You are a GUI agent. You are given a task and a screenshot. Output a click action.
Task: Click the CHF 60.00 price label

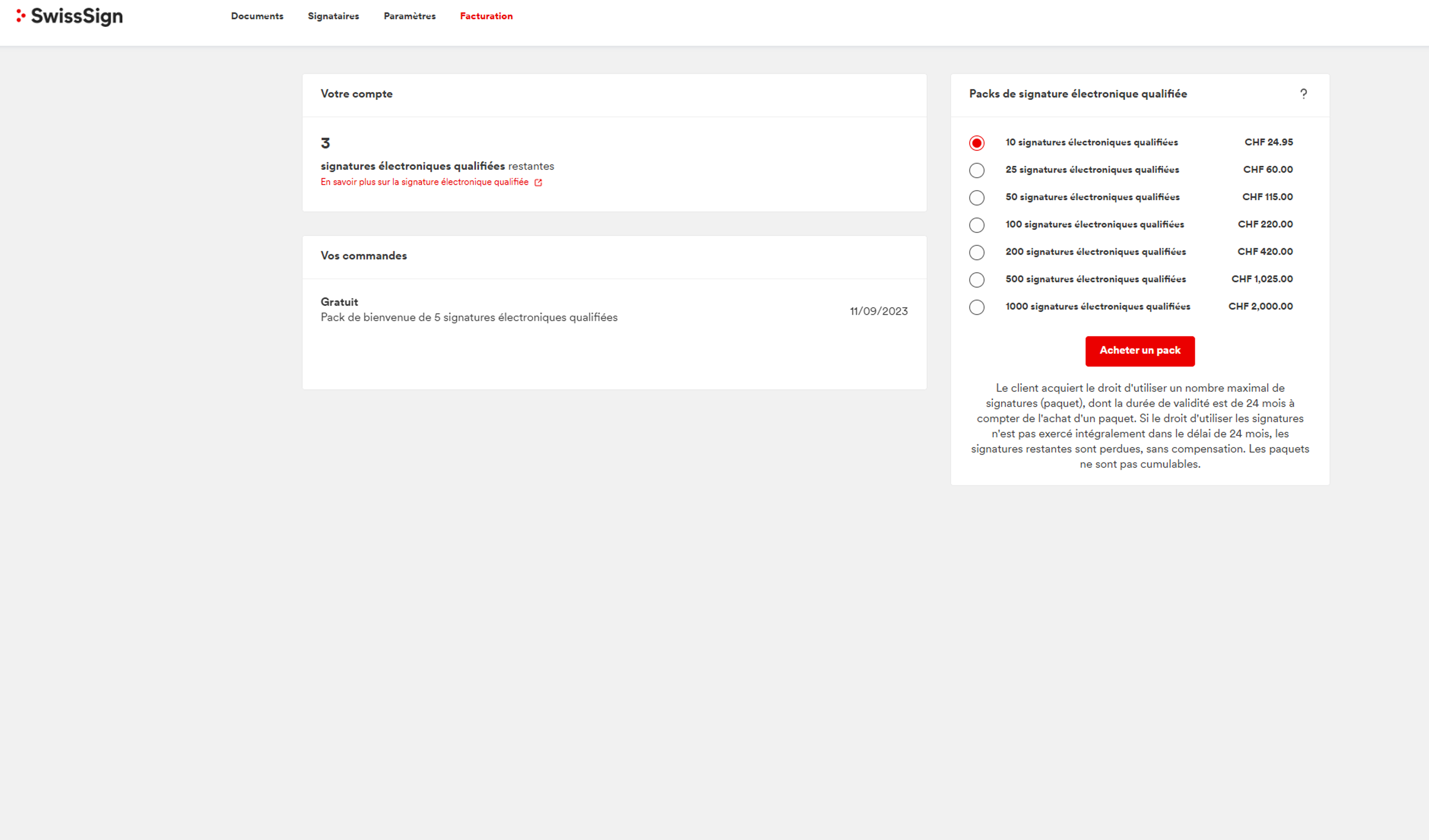click(1267, 170)
